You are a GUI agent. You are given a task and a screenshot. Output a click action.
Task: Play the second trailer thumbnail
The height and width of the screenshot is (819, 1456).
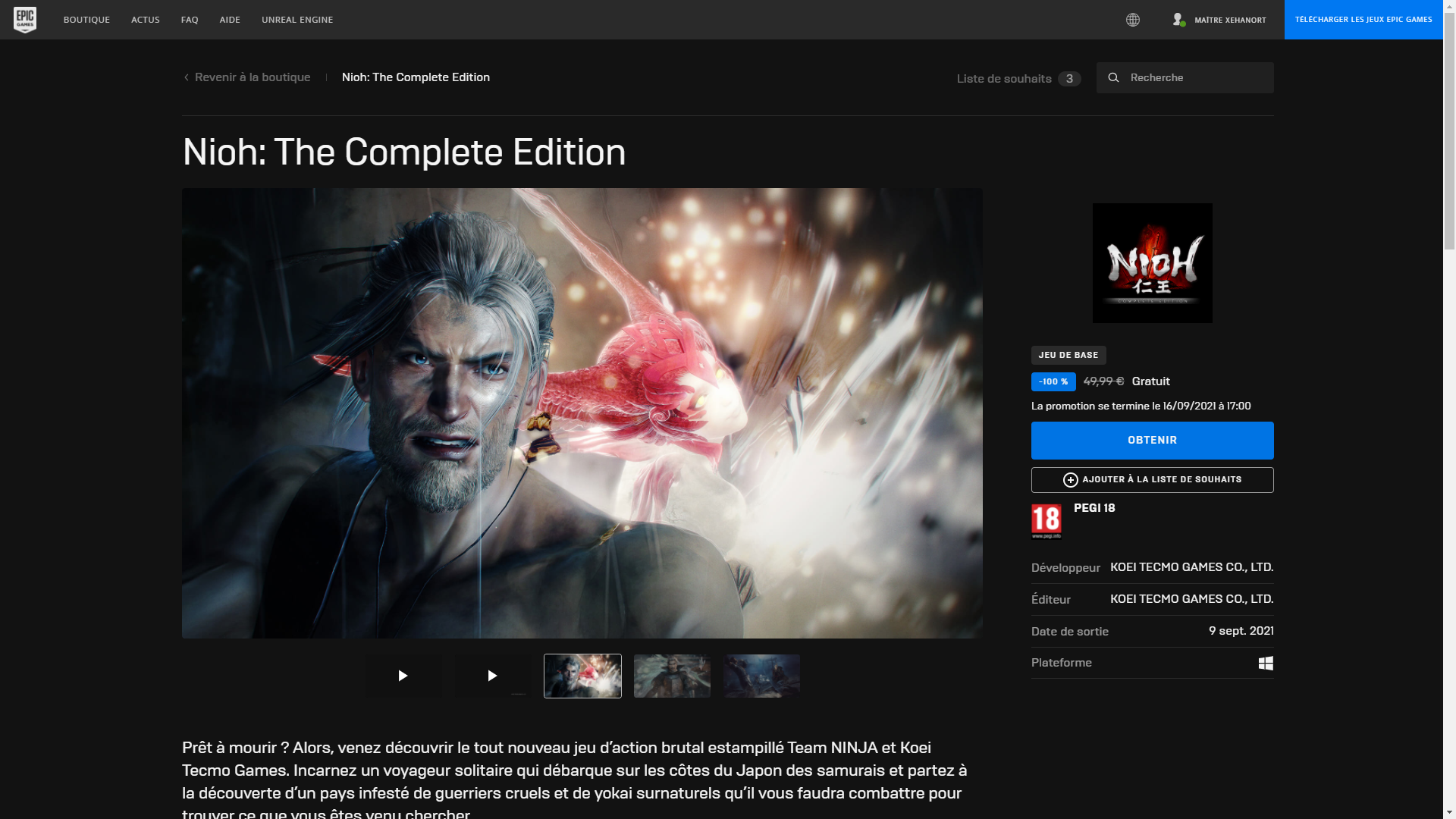click(x=493, y=676)
